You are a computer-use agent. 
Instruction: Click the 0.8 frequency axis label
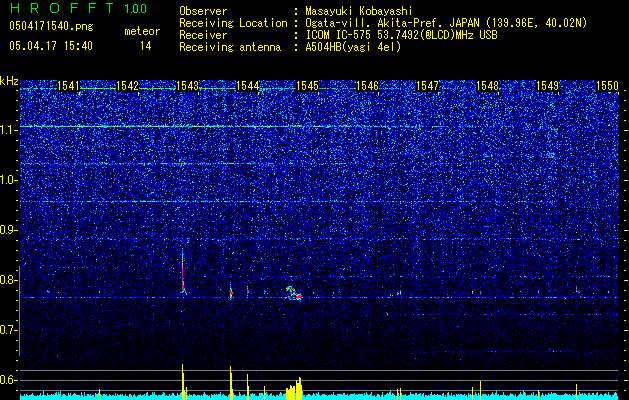pos(9,280)
